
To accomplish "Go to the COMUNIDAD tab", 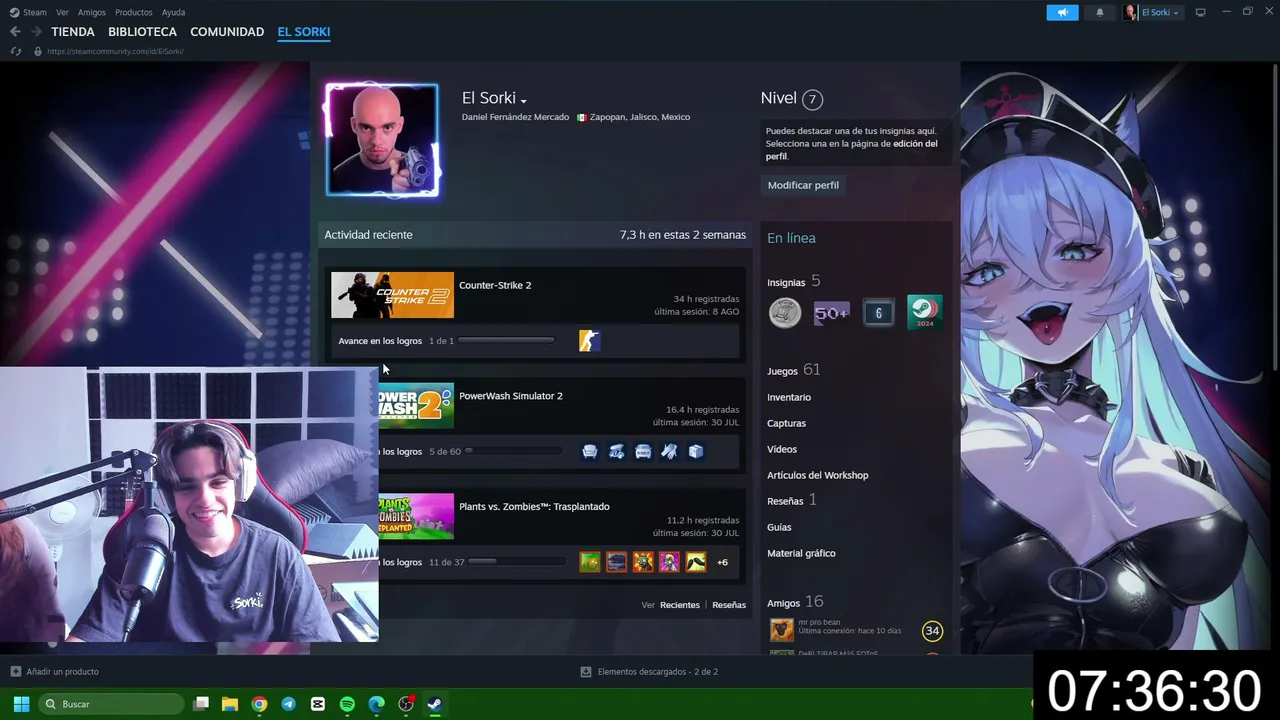I will click(227, 32).
